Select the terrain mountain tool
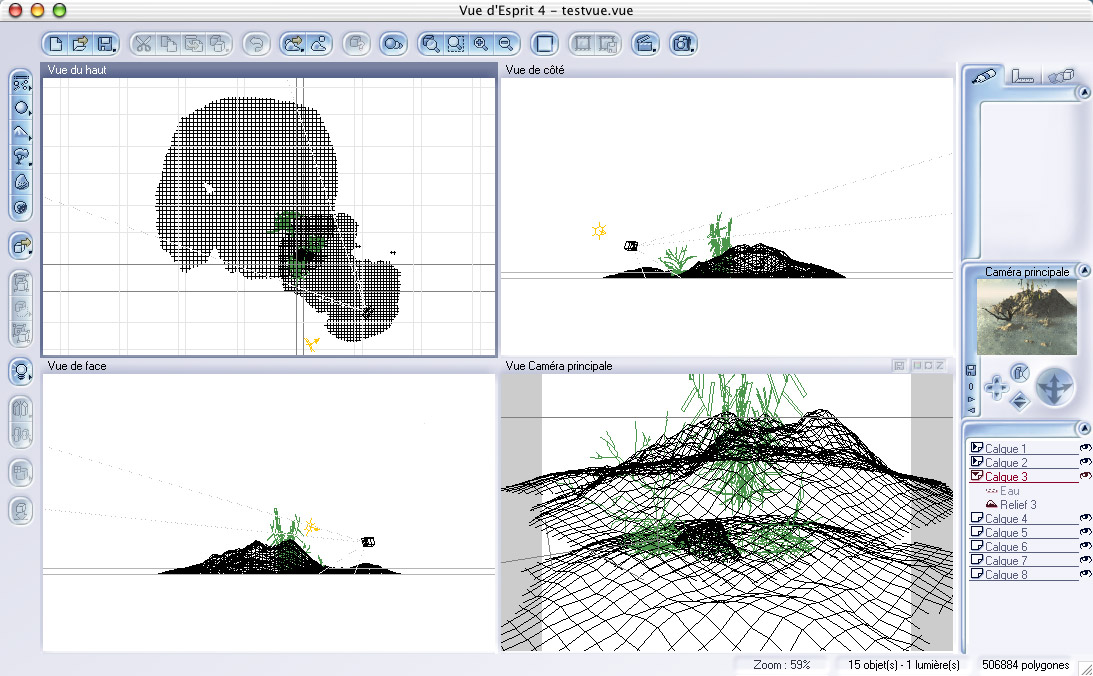Viewport: 1093px width, 676px height. coord(21,132)
